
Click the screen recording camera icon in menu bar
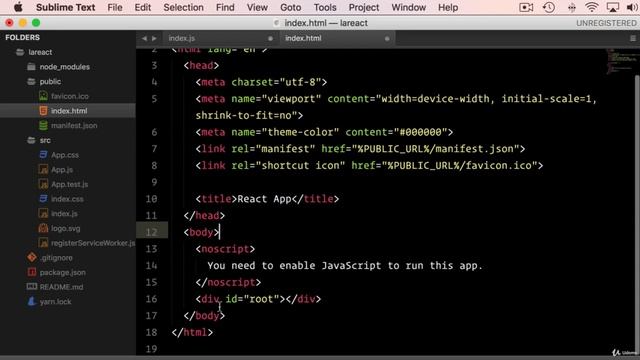[x=526, y=7]
